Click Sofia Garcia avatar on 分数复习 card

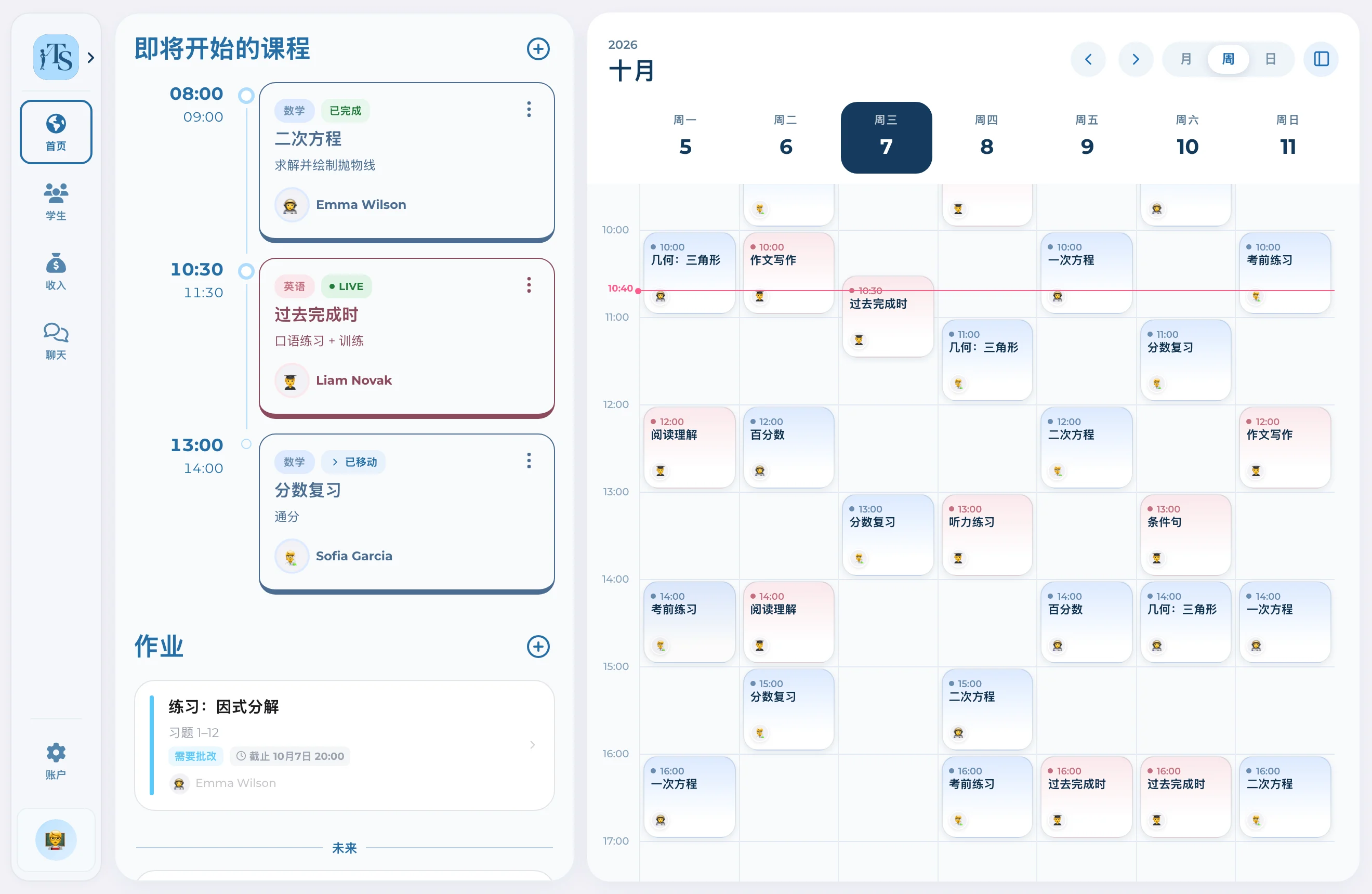pos(291,556)
